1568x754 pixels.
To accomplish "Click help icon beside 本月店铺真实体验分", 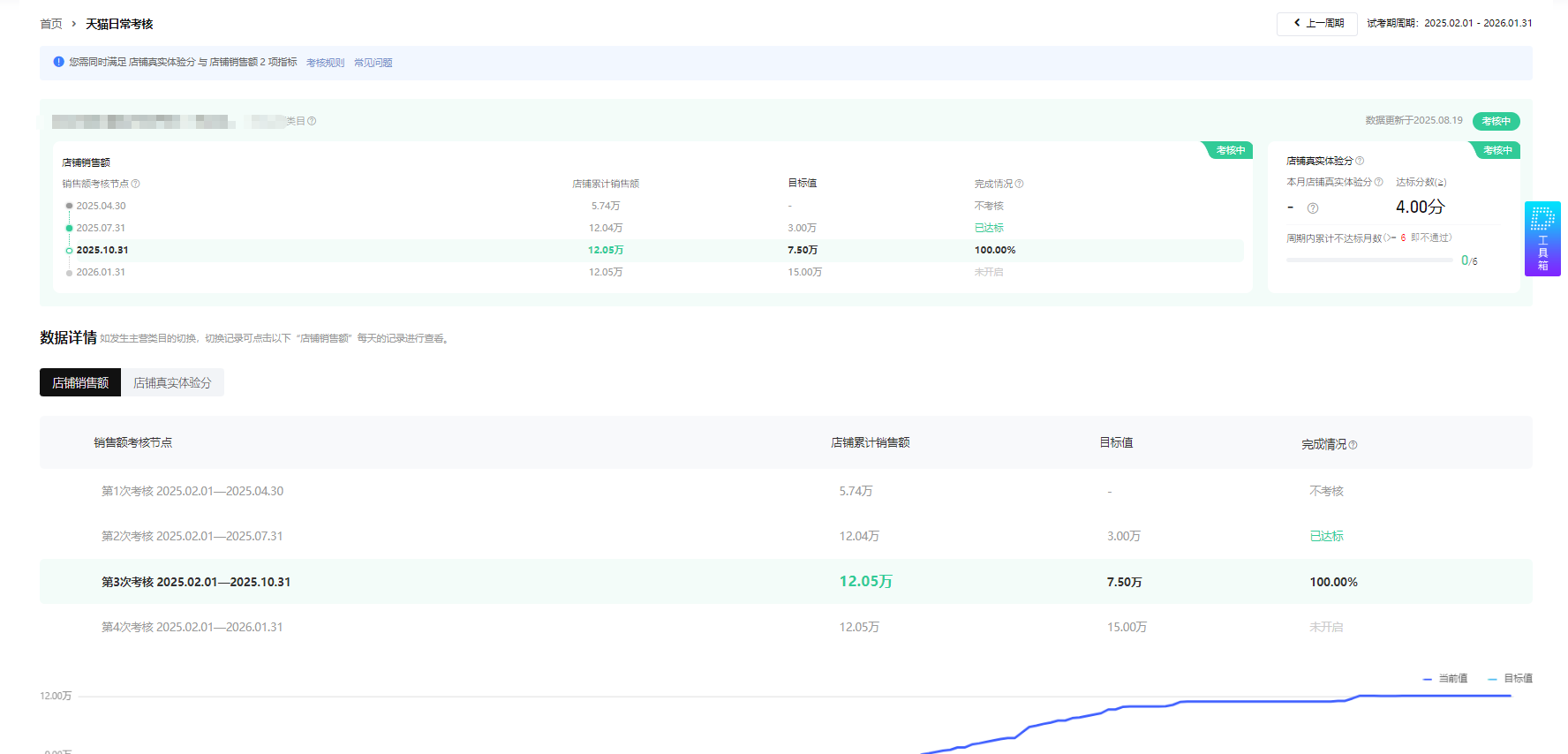I will (x=1378, y=182).
